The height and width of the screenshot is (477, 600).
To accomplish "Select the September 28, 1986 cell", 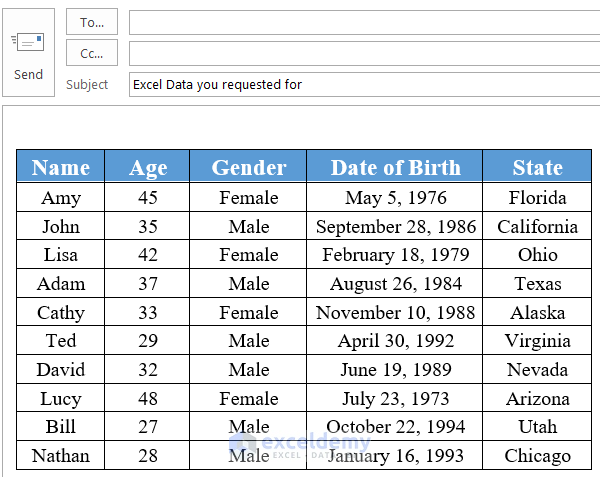I will click(395, 226).
